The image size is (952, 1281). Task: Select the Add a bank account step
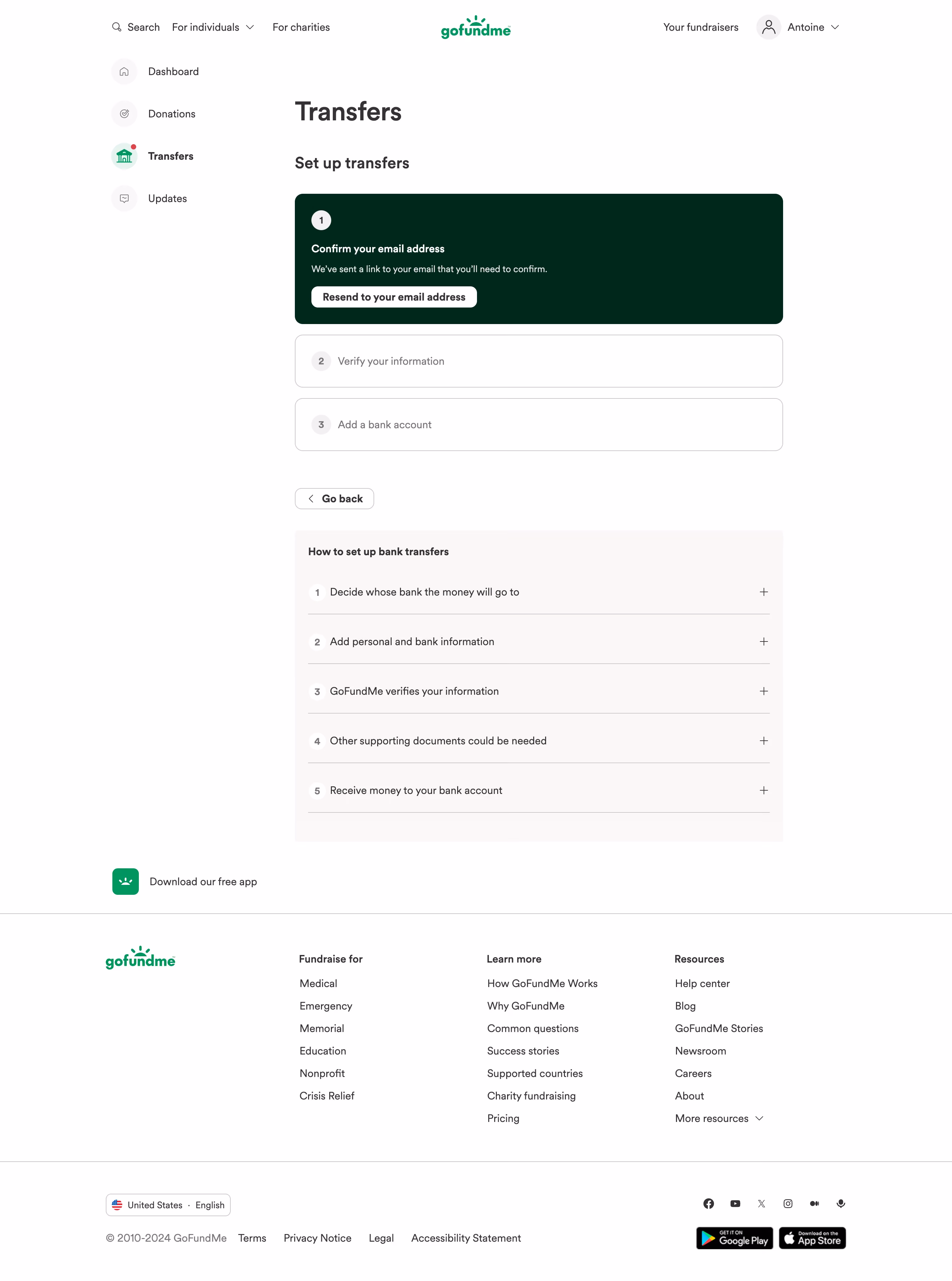click(x=539, y=424)
